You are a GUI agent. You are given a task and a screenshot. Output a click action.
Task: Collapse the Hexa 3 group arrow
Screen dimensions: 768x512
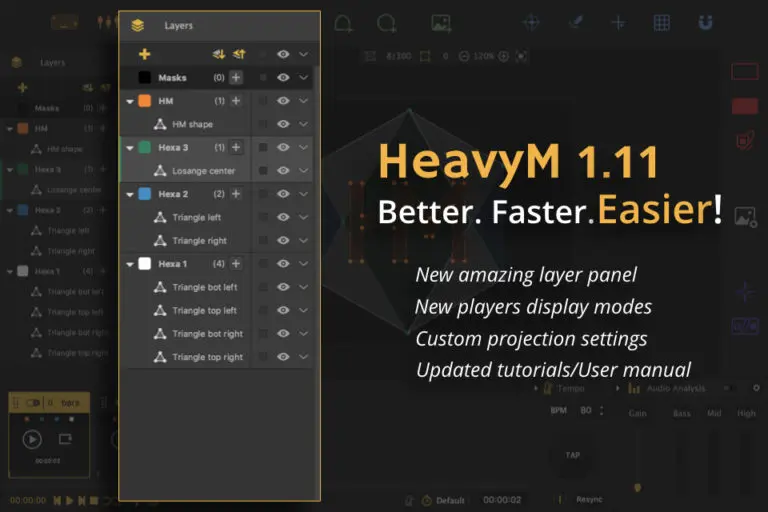[x=130, y=147]
